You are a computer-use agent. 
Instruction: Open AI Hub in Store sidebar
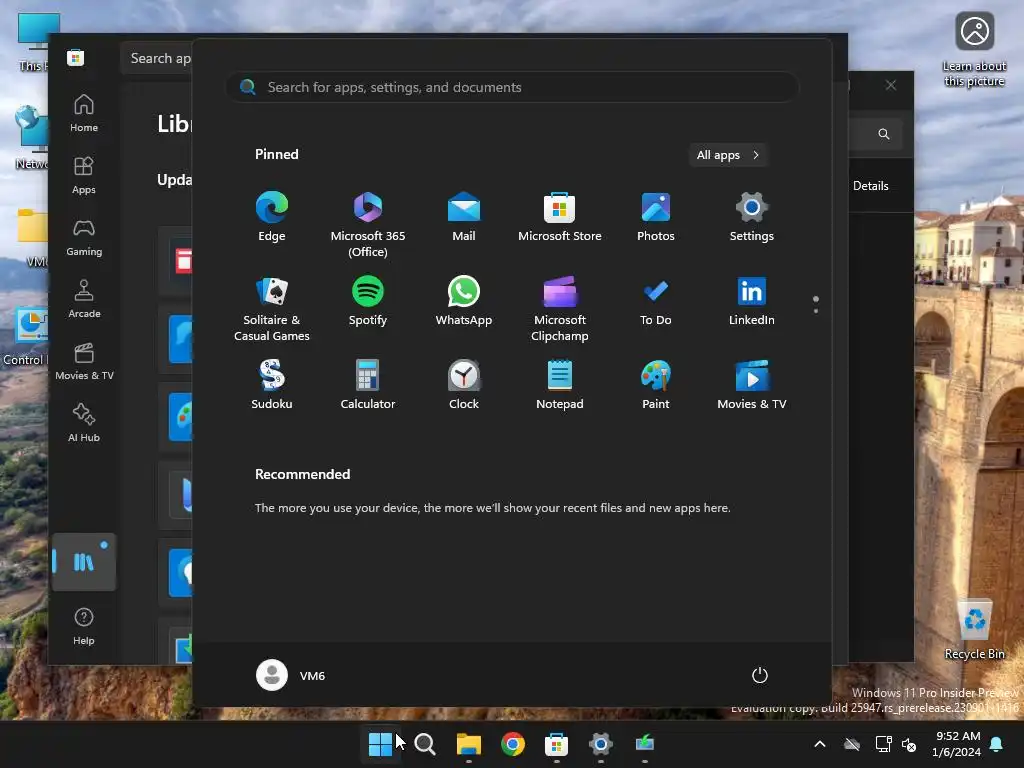84,424
